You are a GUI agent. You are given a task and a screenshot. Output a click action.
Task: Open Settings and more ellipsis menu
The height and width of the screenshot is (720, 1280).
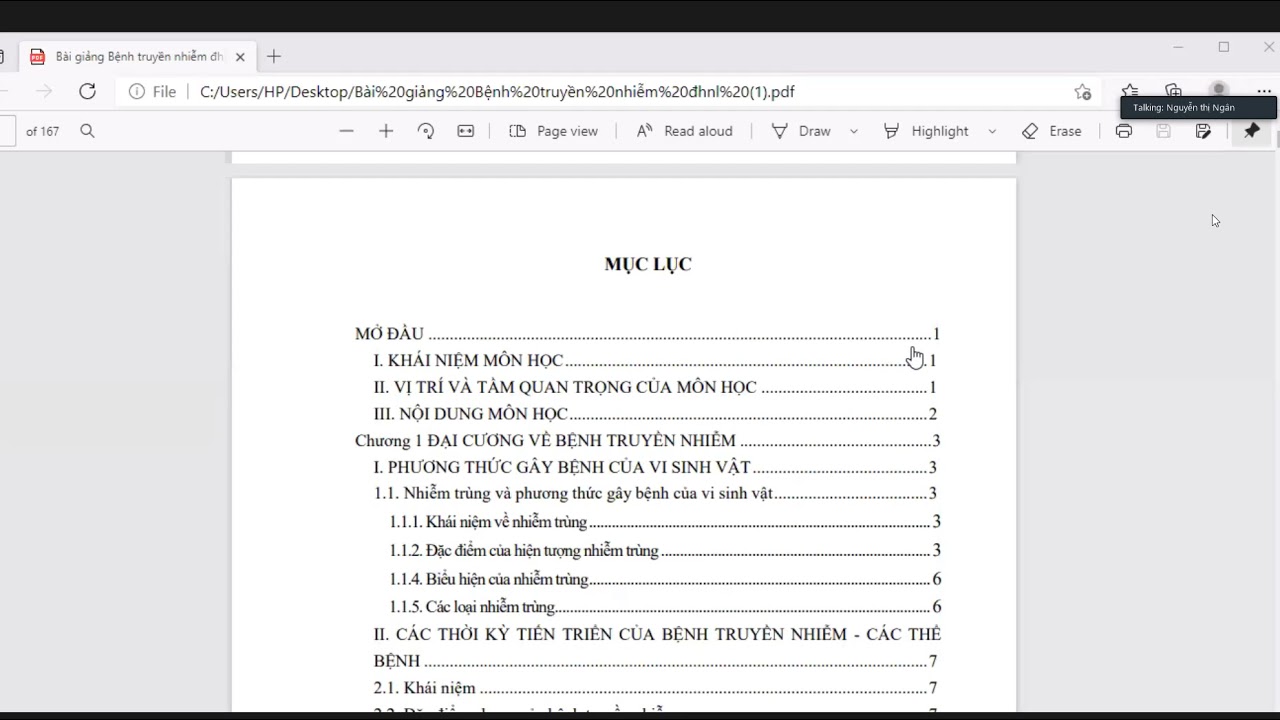[x=1264, y=91]
